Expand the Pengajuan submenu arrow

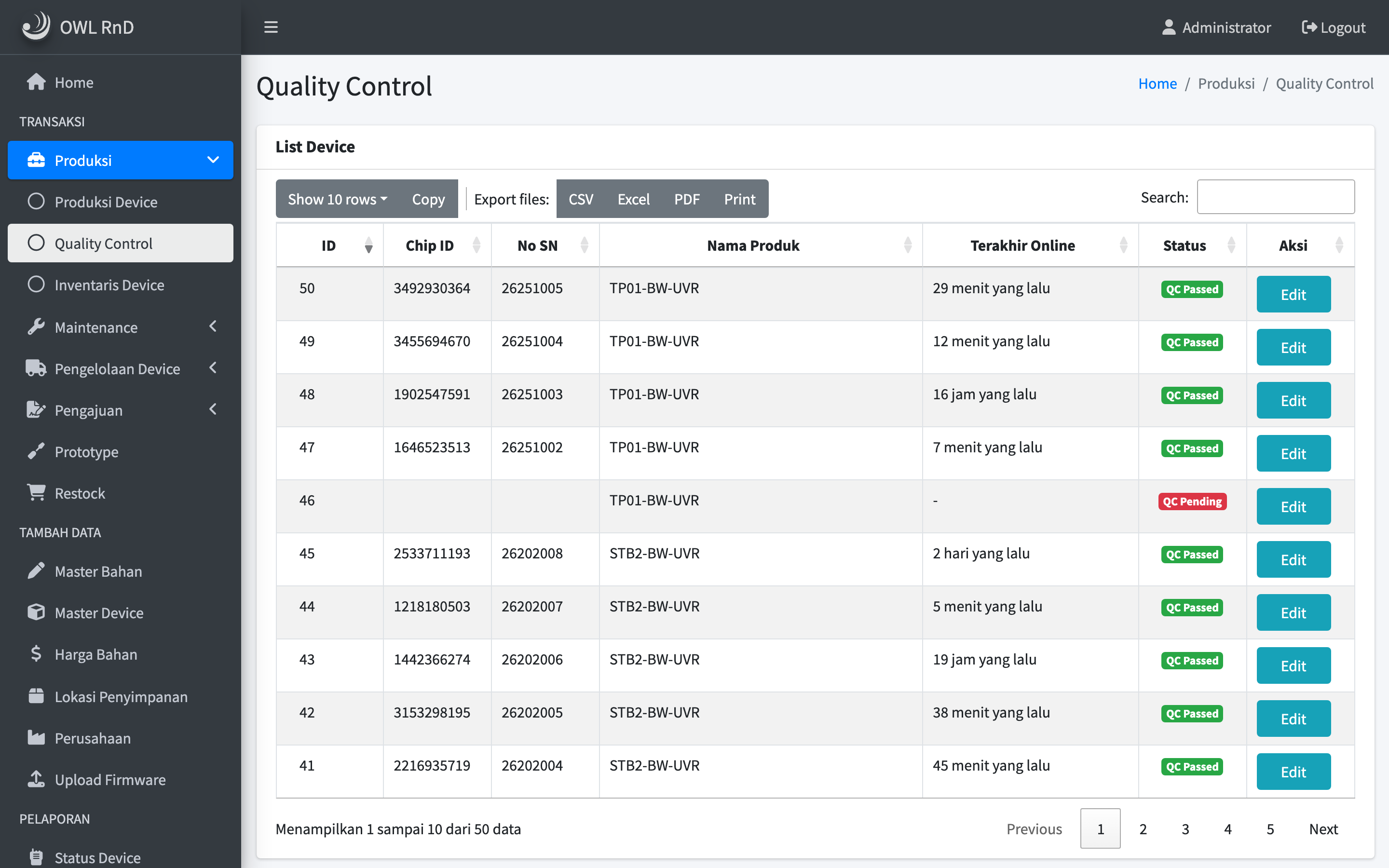(x=213, y=409)
